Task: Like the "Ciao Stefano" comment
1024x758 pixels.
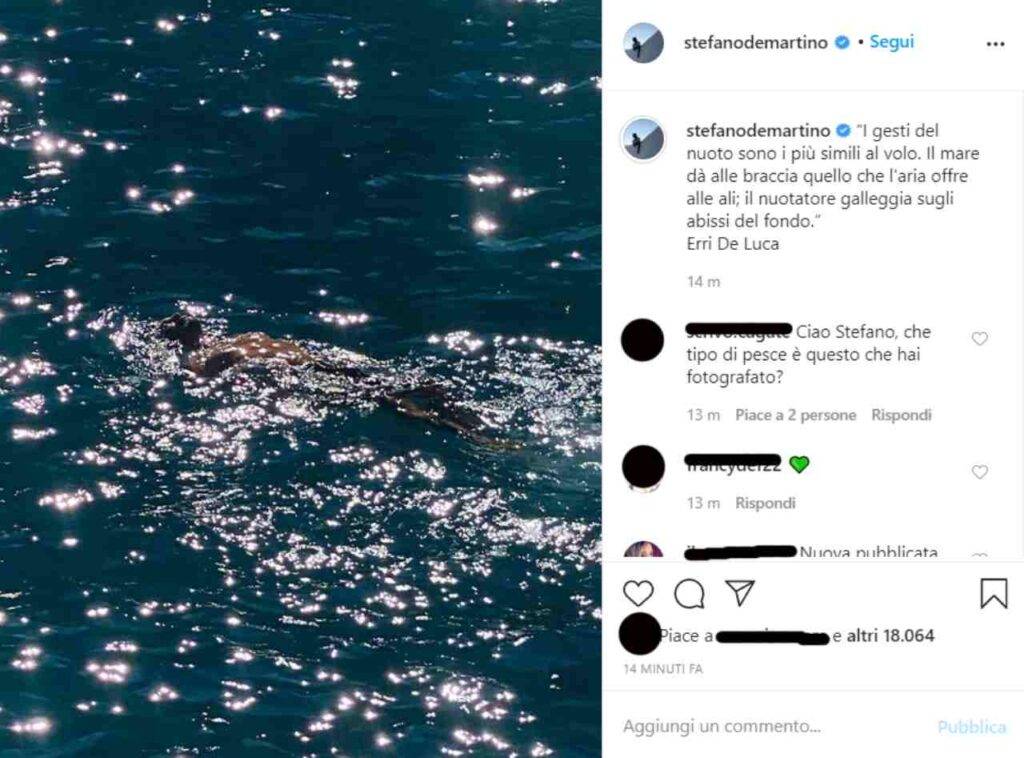Action: (980, 339)
